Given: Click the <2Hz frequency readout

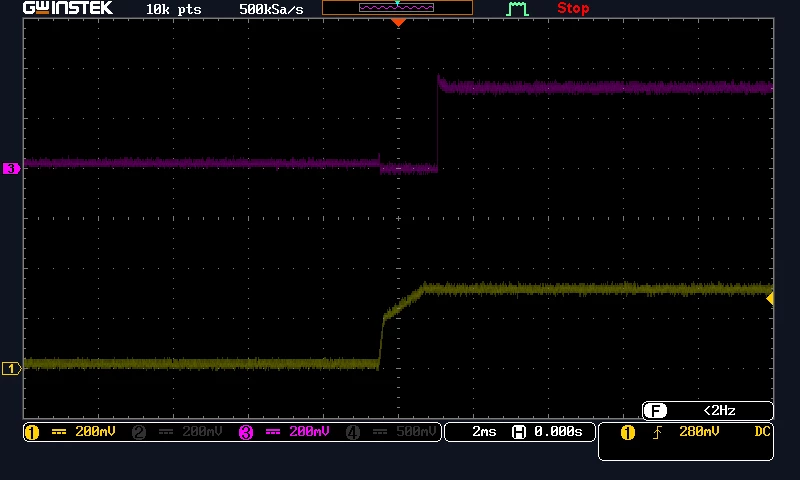Looking at the screenshot, I should pos(719,411).
